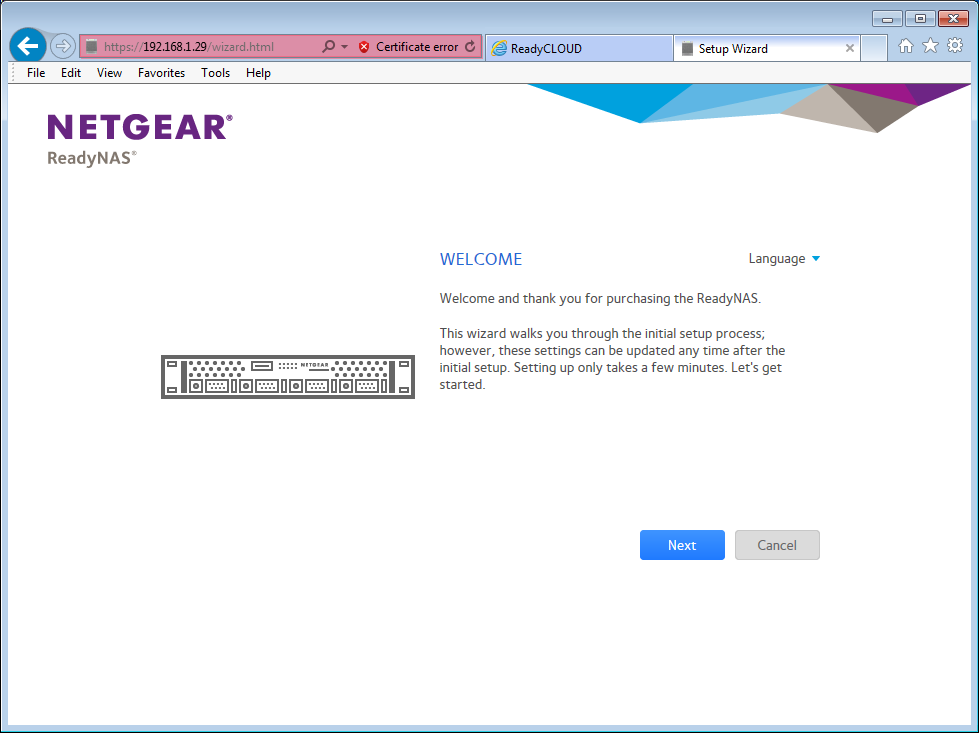This screenshot has height=733, width=979.
Task: Cancel the setup wizard
Action: [x=777, y=544]
